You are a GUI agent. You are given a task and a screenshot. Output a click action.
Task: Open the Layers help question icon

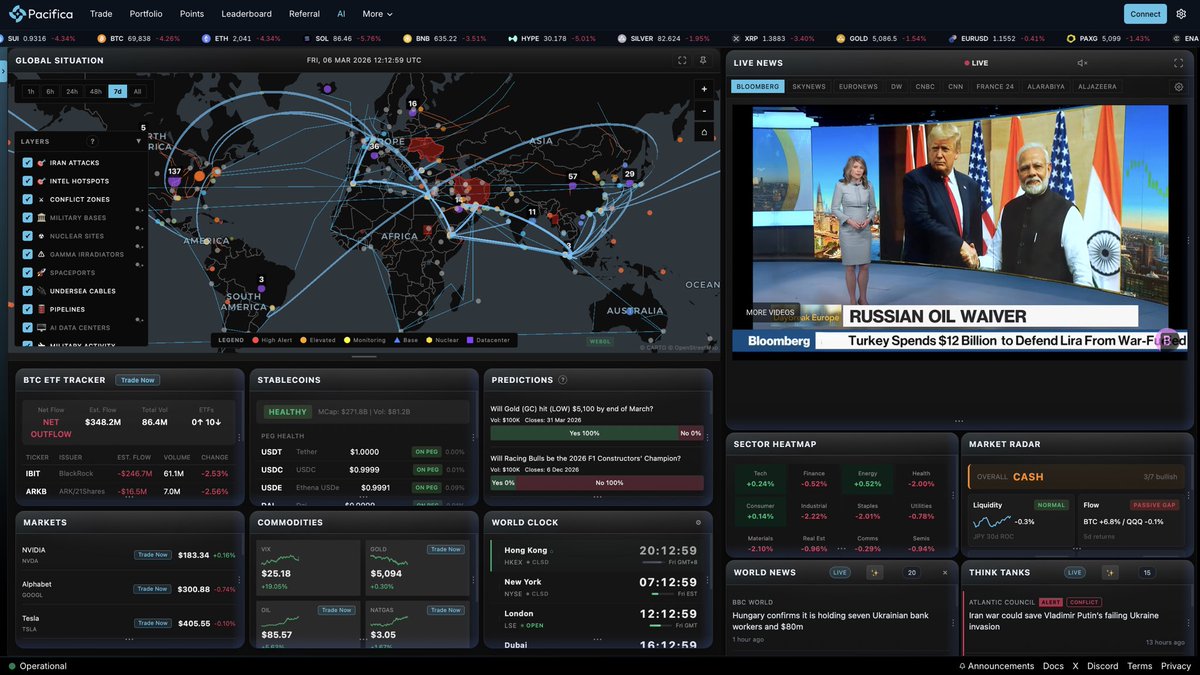[x=92, y=142]
